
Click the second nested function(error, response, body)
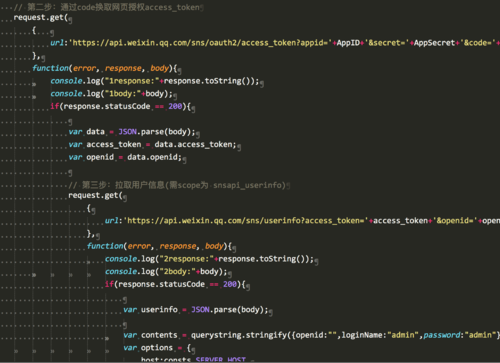point(159,246)
